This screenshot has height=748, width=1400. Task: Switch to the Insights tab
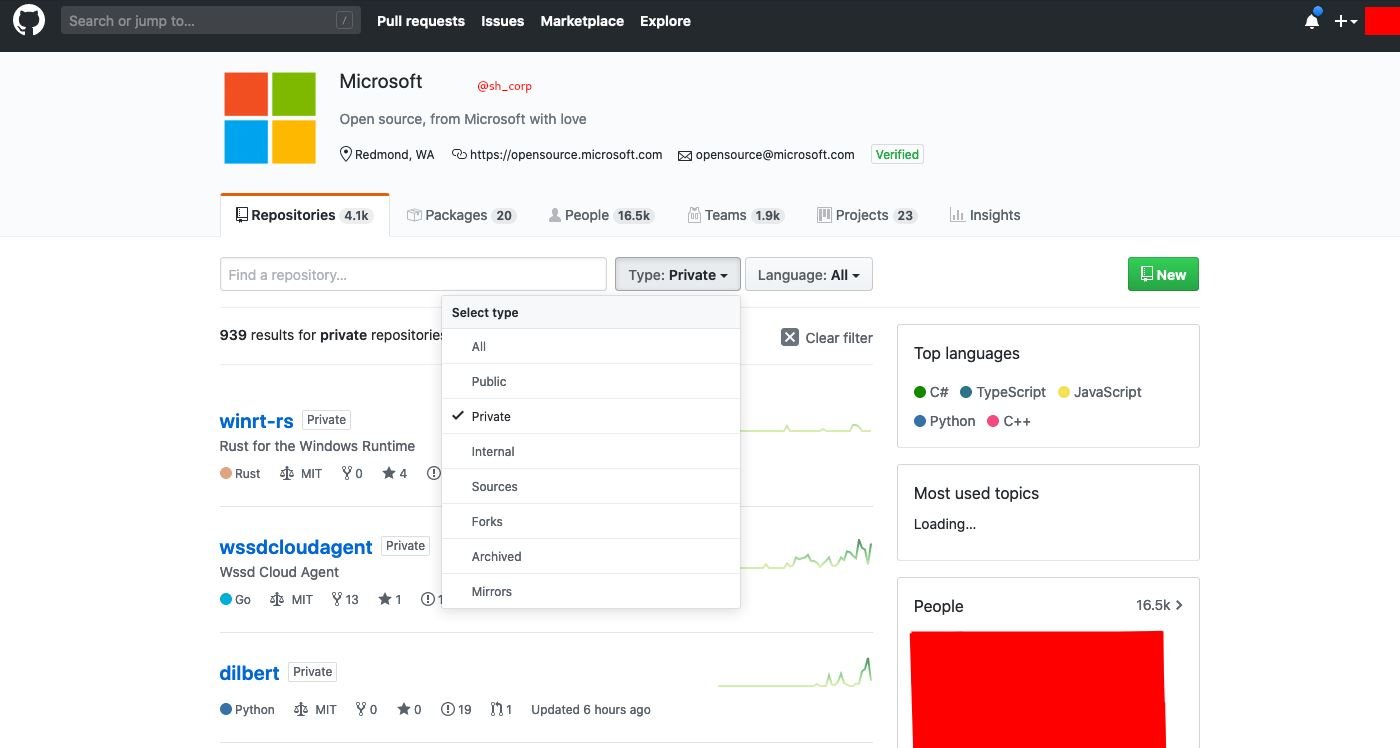[x=985, y=215]
